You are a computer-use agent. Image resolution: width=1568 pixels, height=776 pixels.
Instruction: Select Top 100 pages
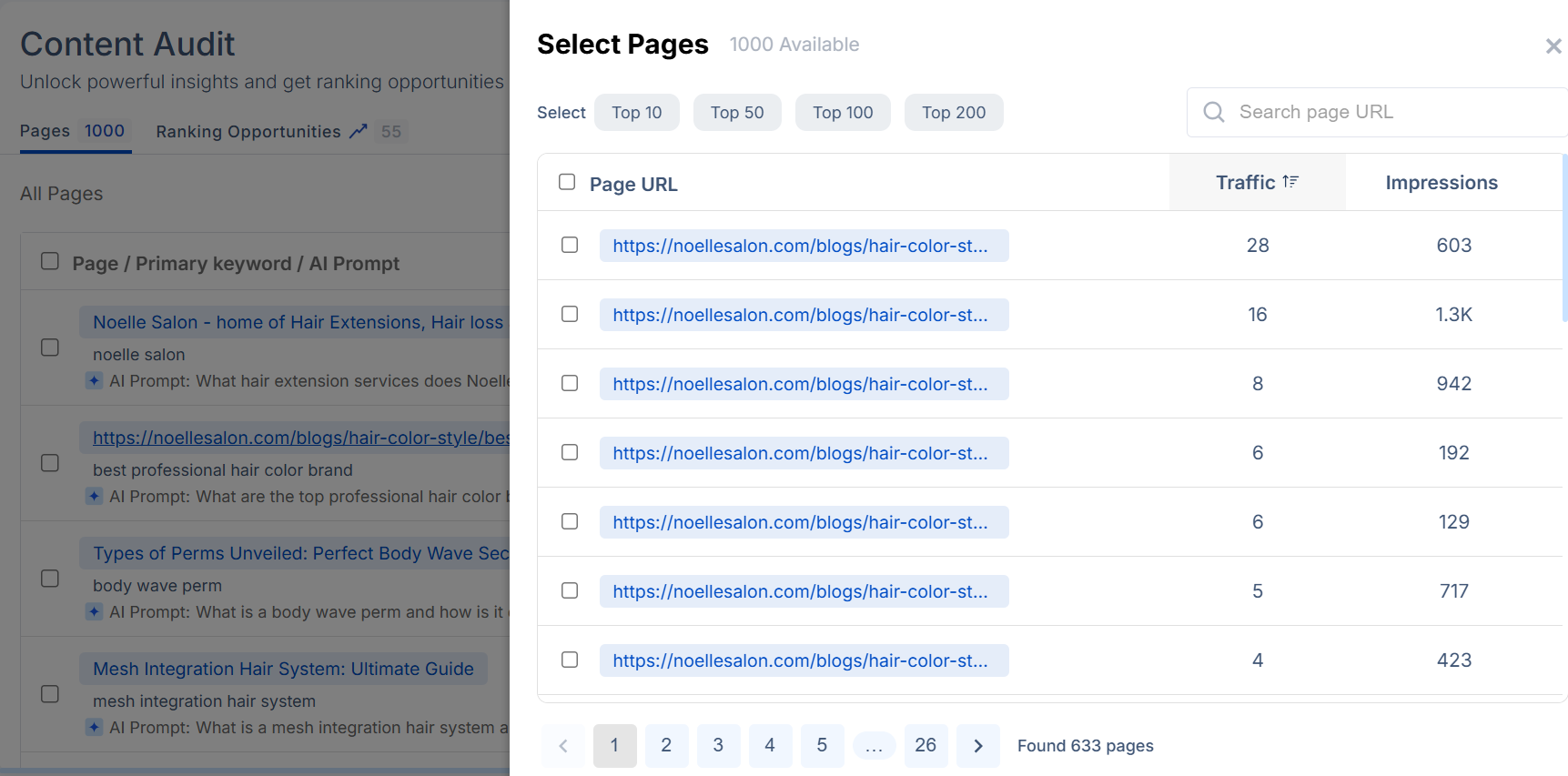(x=843, y=113)
